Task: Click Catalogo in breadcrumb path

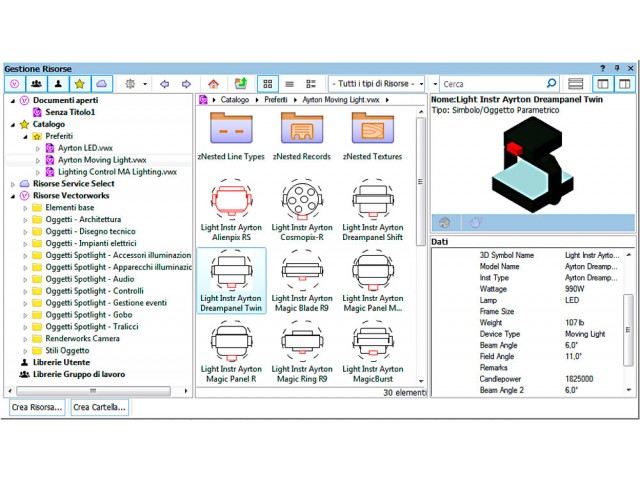Action: point(235,100)
